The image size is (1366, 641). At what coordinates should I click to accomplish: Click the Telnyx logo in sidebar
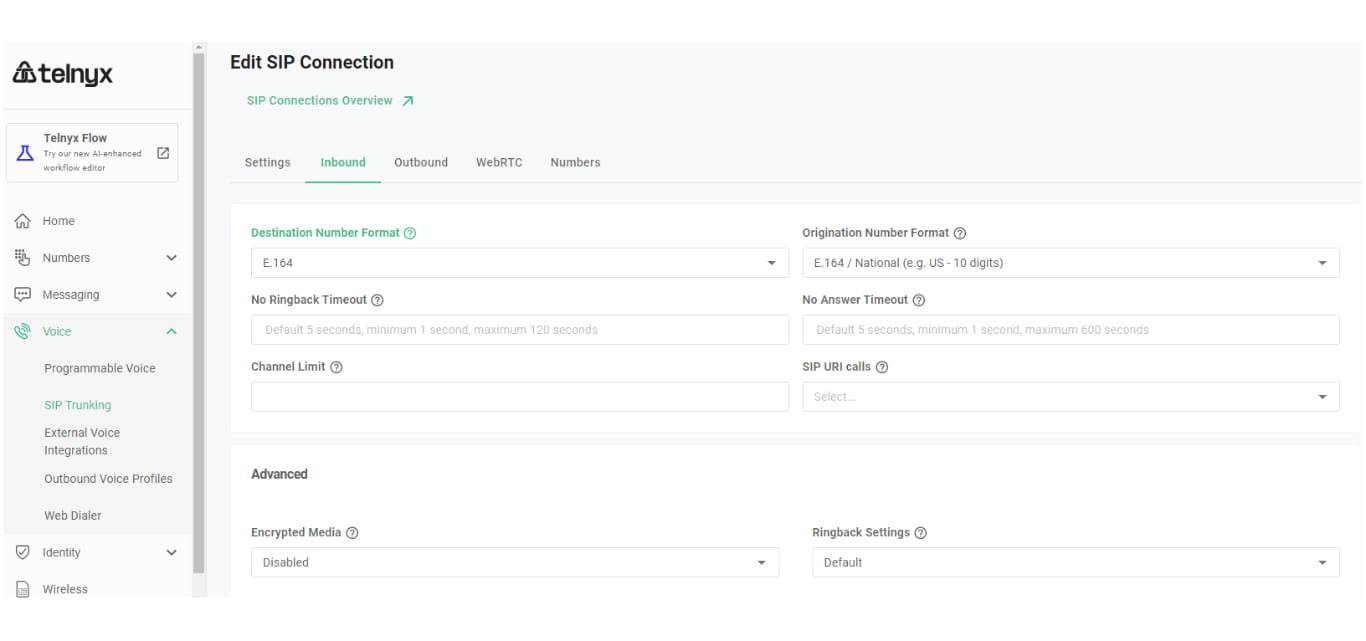point(62,74)
